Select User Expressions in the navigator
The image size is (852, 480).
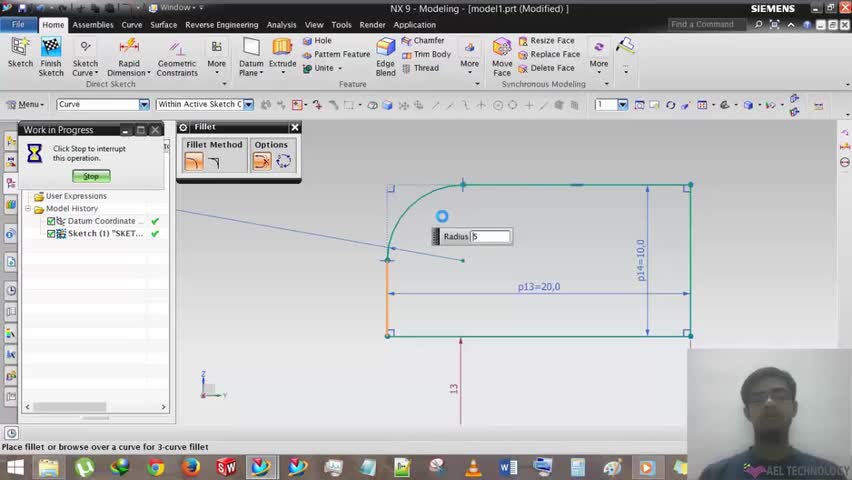coord(76,196)
